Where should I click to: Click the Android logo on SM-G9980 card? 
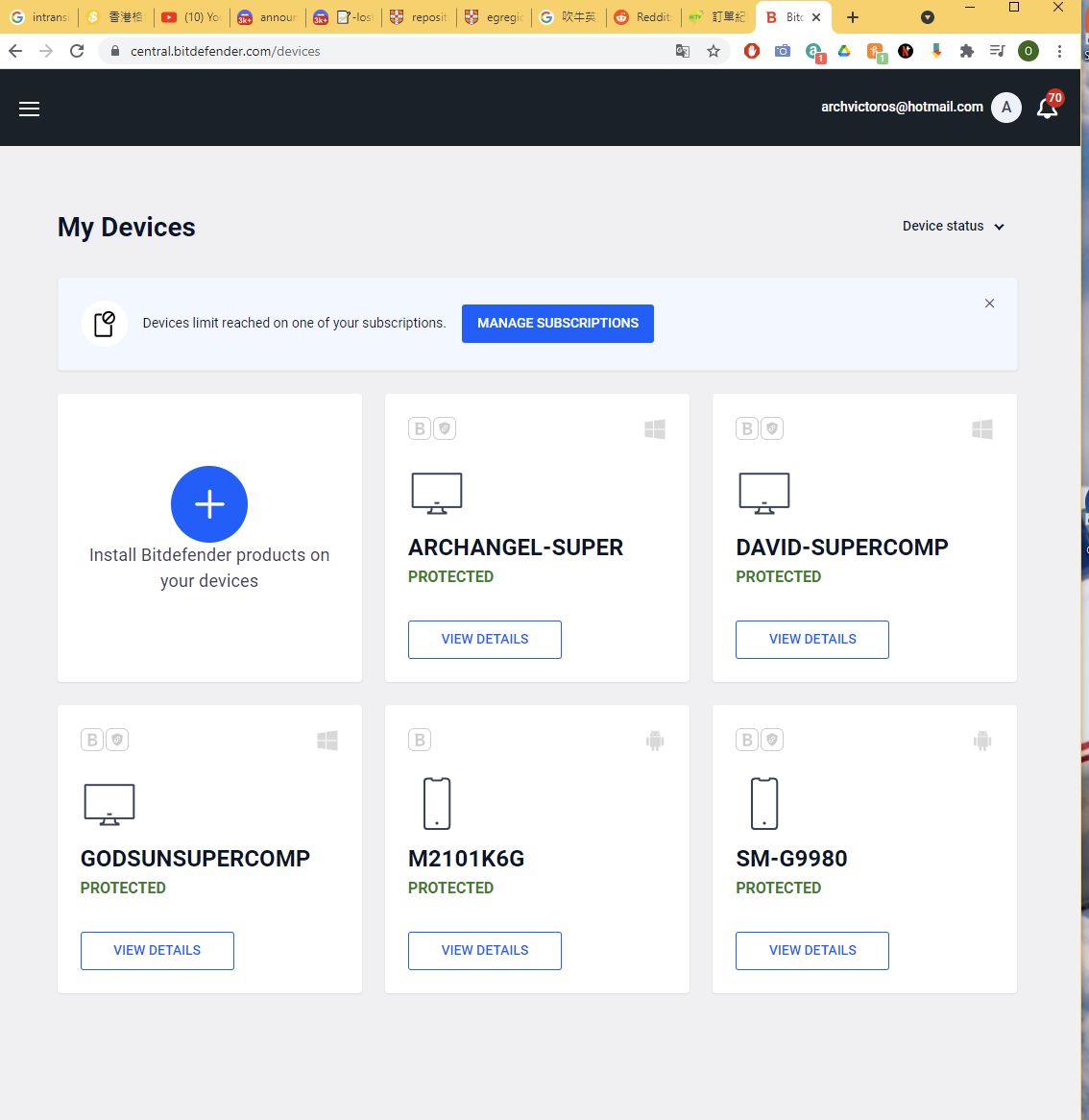point(982,741)
